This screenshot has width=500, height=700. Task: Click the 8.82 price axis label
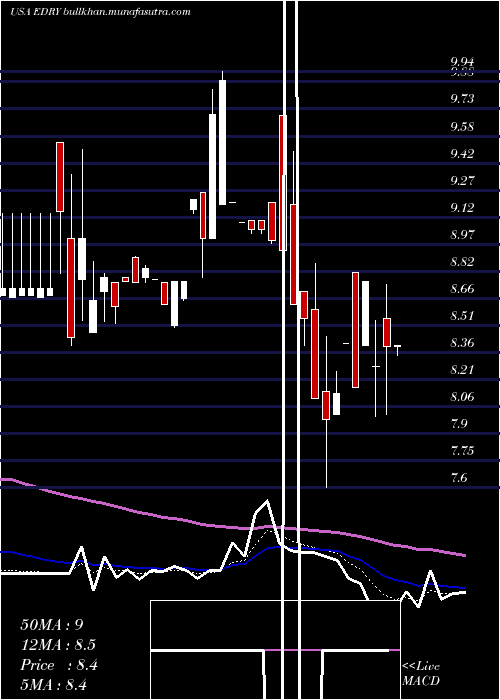[x=462, y=262]
